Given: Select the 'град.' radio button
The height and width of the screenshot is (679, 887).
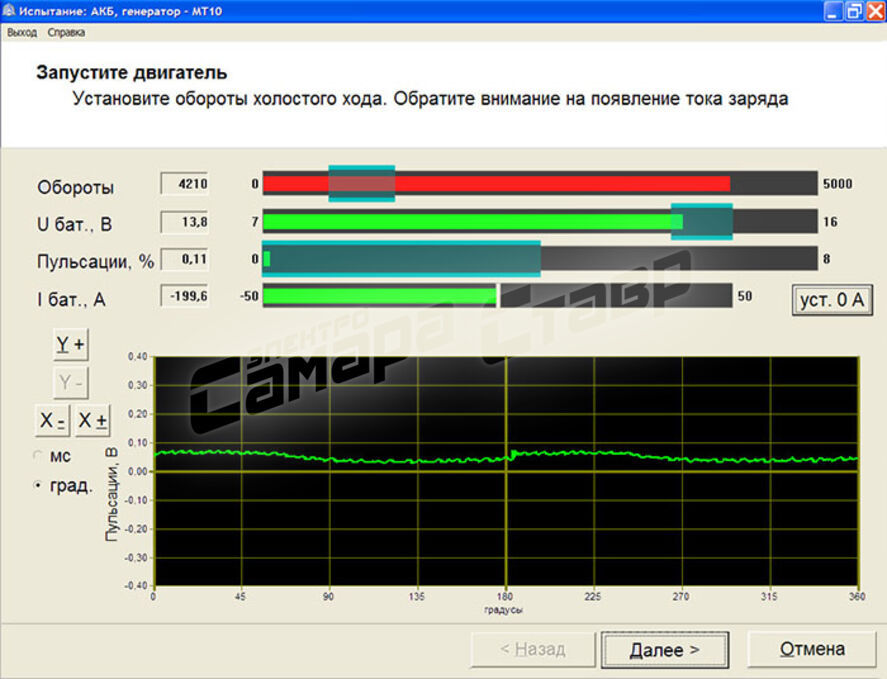Looking at the screenshot, I should pyautogui.click(x=40, y=486).
